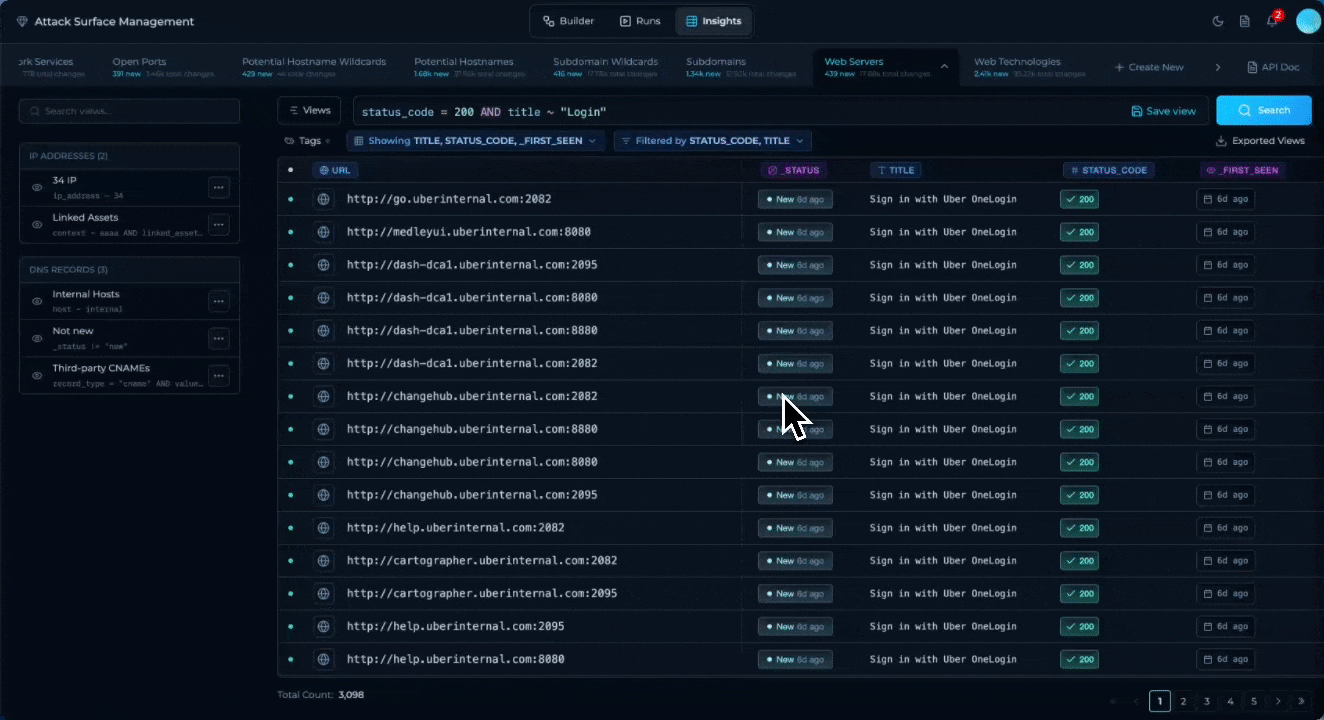Open options menu for 34 IP view
This screenshot has height=720, width=1324.
click(x=219, y=187)
